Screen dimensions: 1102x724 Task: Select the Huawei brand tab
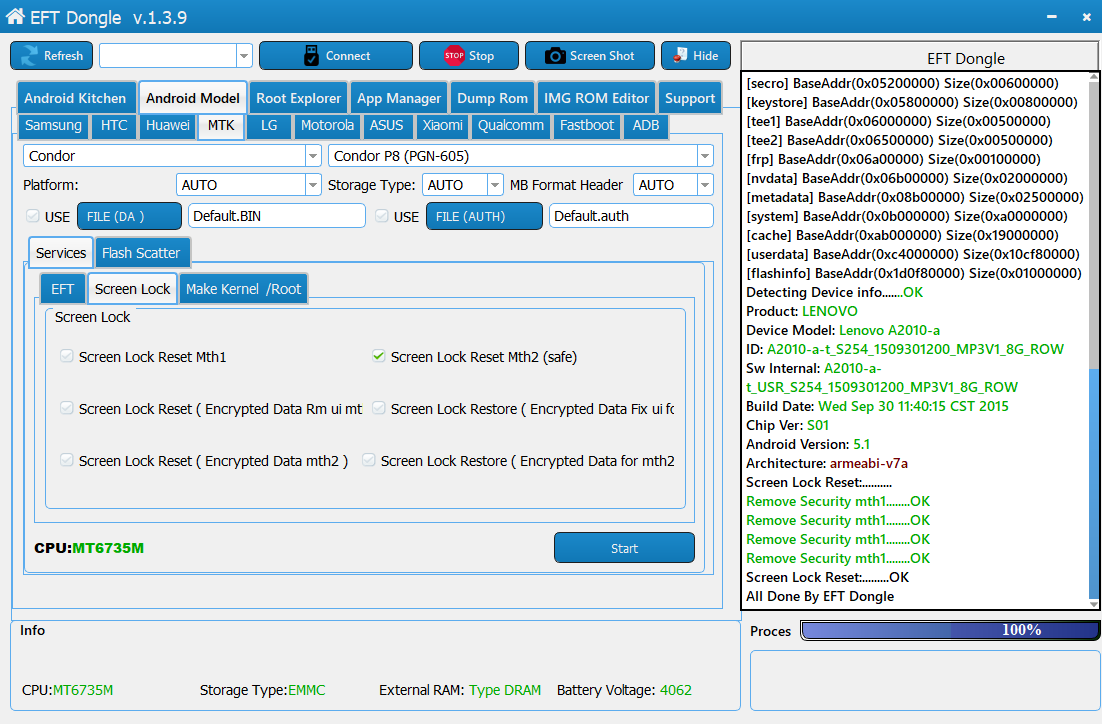[x=167, y=126]
